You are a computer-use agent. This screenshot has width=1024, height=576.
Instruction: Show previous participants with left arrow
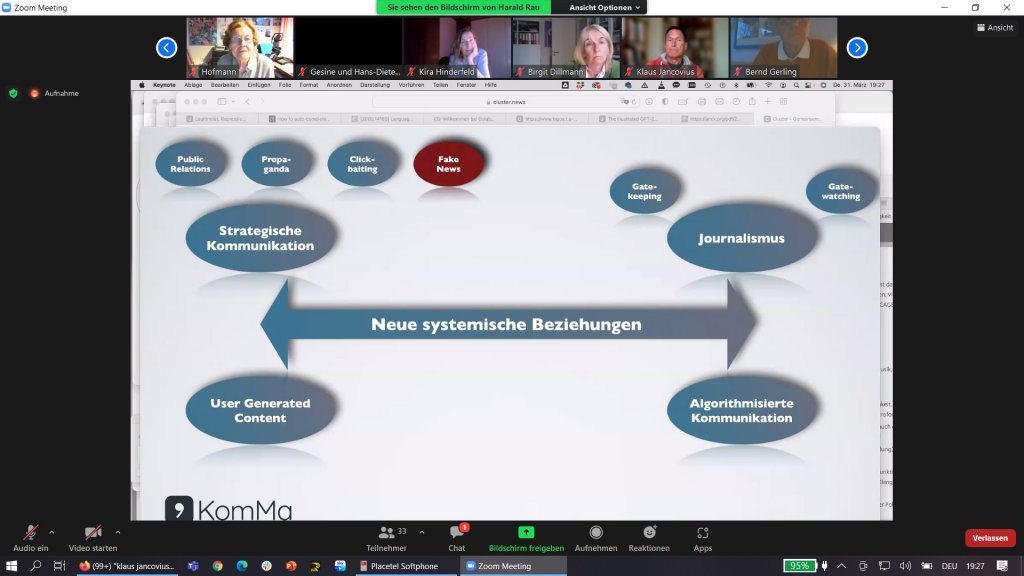[x=167, y=47]
